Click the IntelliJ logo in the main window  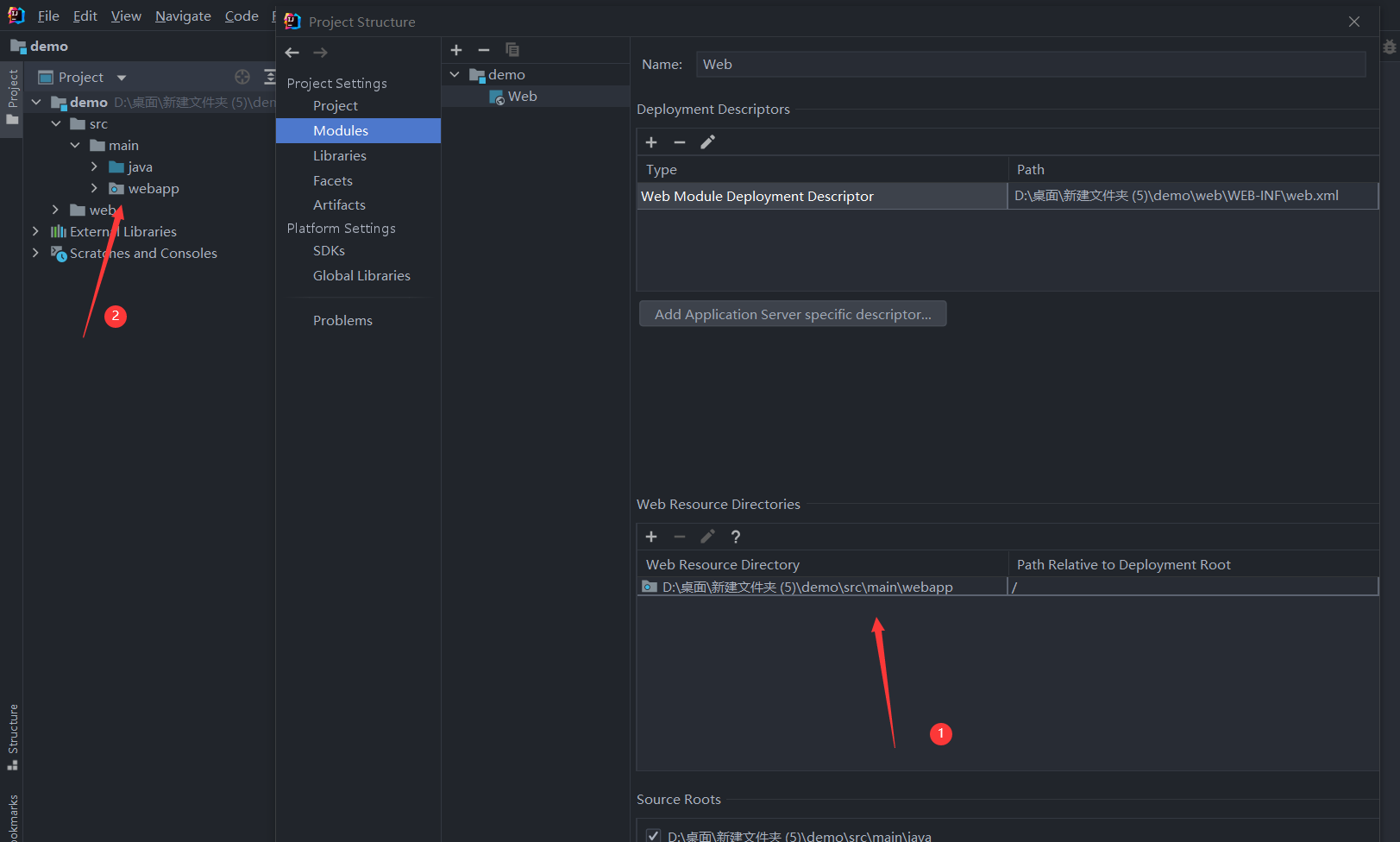pyautogui.click(x=16, y=16)
